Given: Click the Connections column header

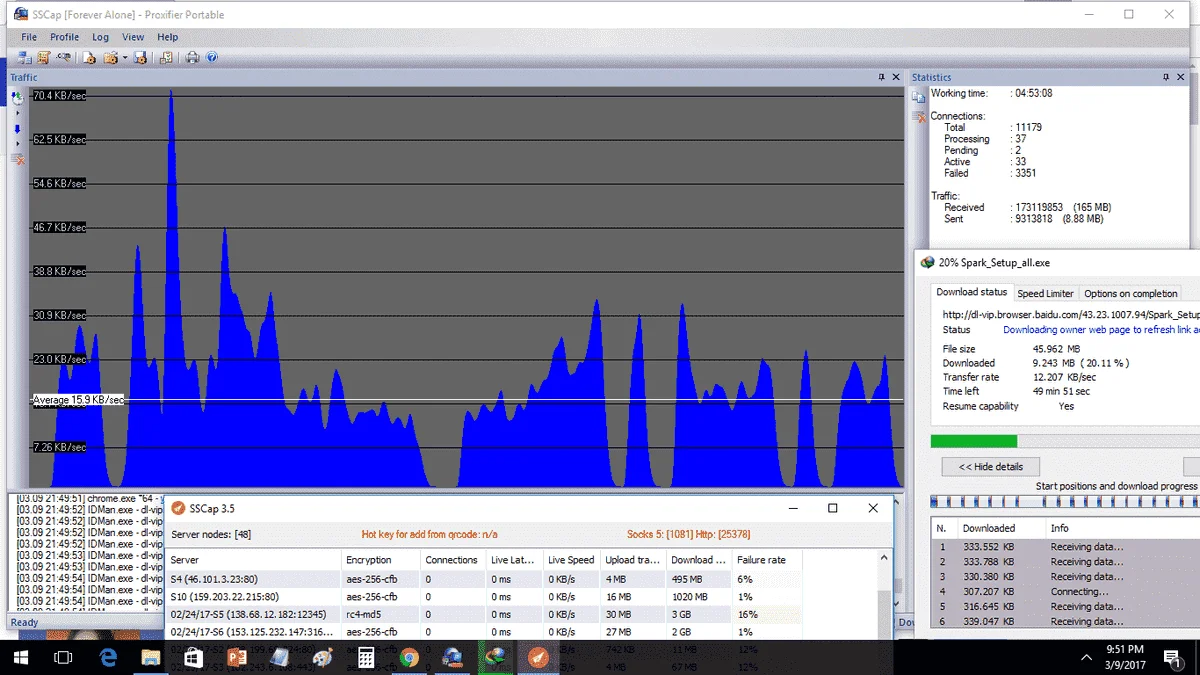Looking at the screenshot, I should click(452, 560).
